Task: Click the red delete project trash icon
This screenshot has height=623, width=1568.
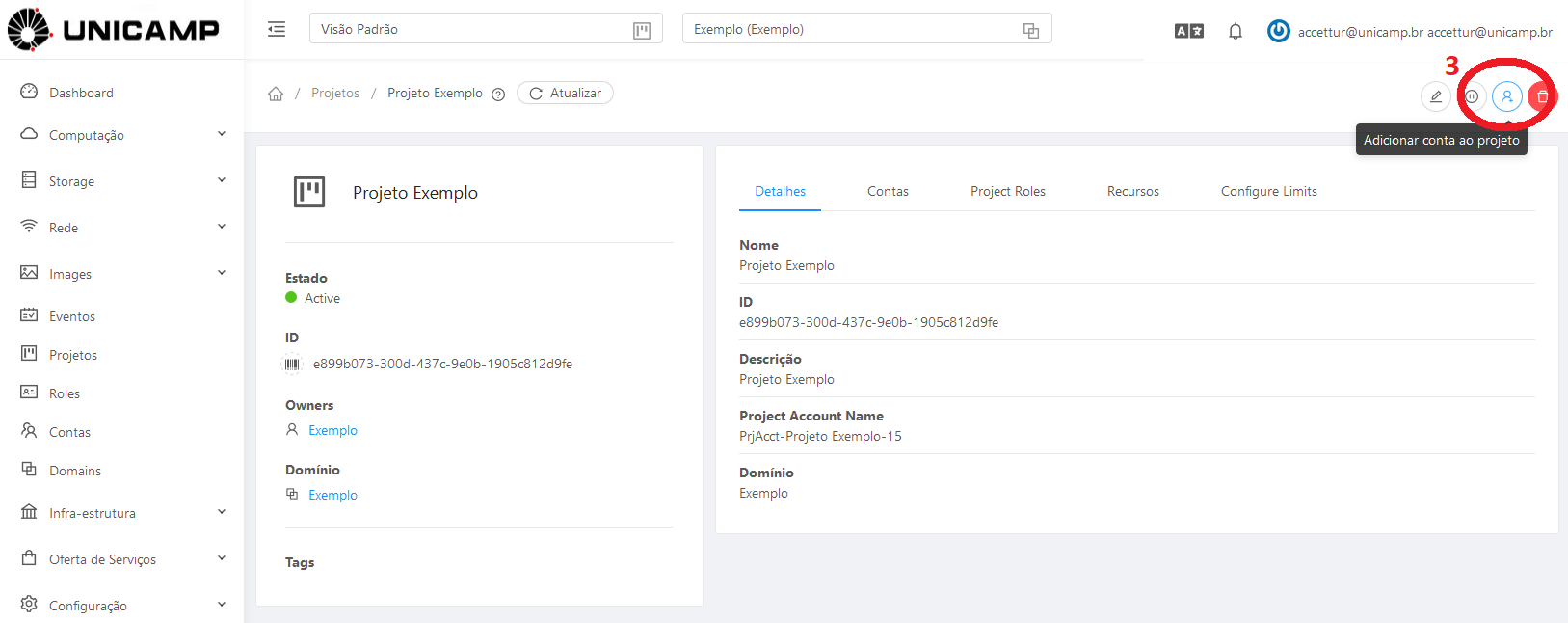Action: tap(1542, 96)
